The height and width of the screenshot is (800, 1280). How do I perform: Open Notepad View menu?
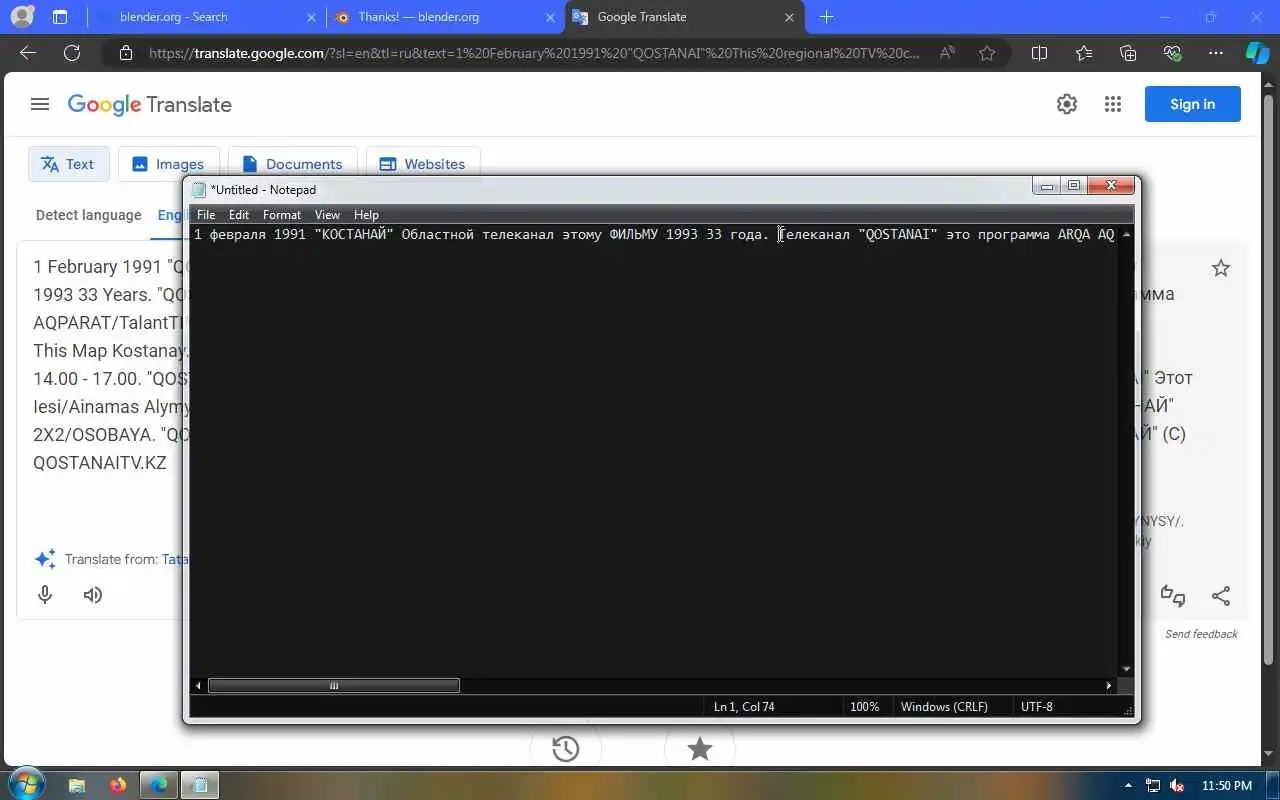click(327, 214)
